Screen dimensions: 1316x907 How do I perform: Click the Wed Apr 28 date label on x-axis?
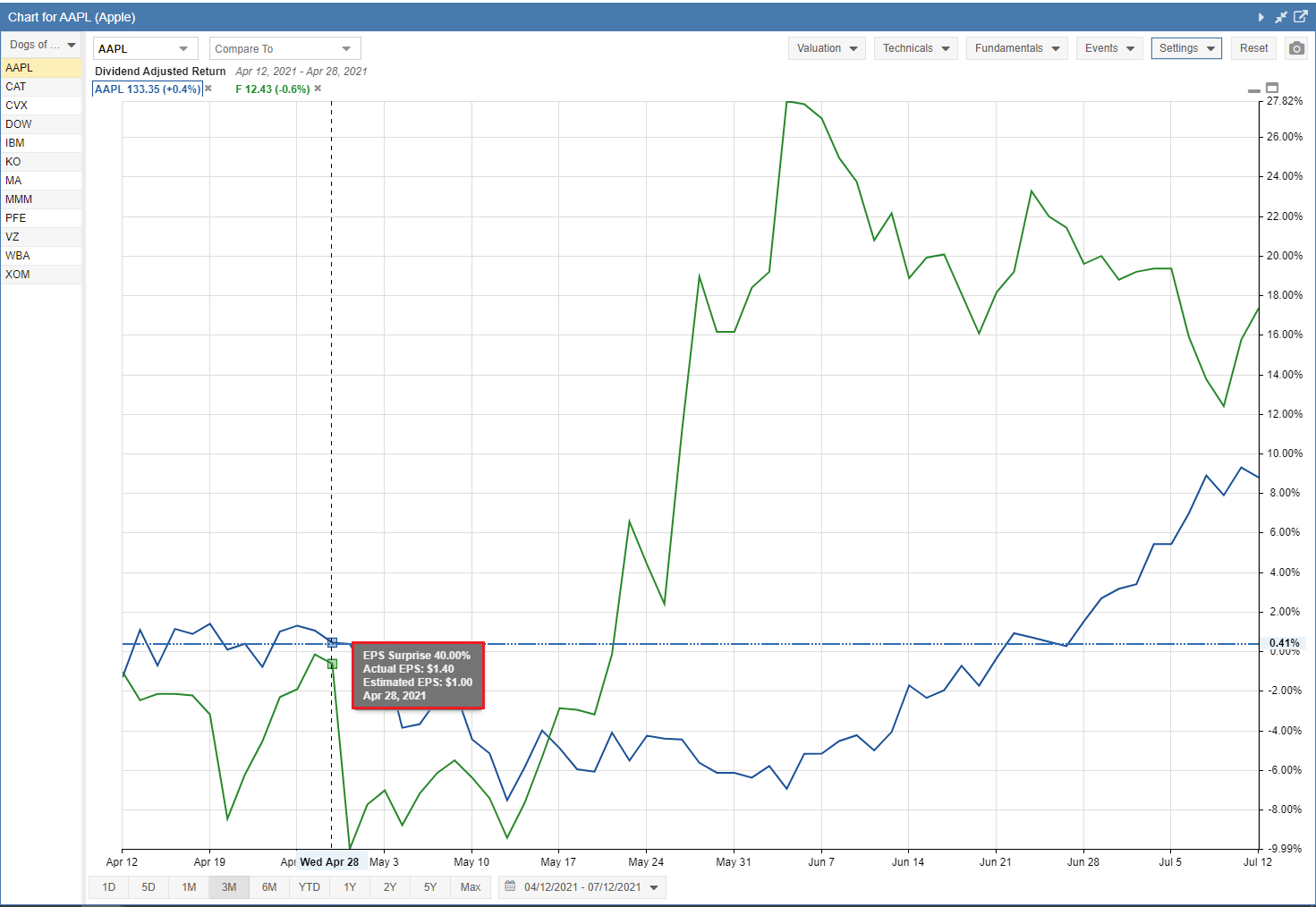pyautogui.click(x=329, y=862)
